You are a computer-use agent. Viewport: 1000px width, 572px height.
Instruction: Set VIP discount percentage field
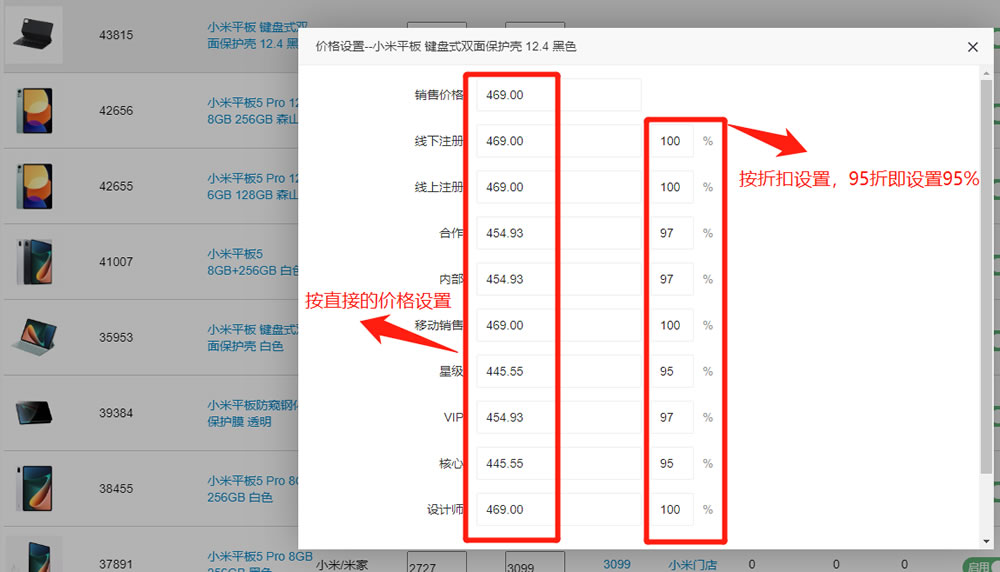[672, 418]
